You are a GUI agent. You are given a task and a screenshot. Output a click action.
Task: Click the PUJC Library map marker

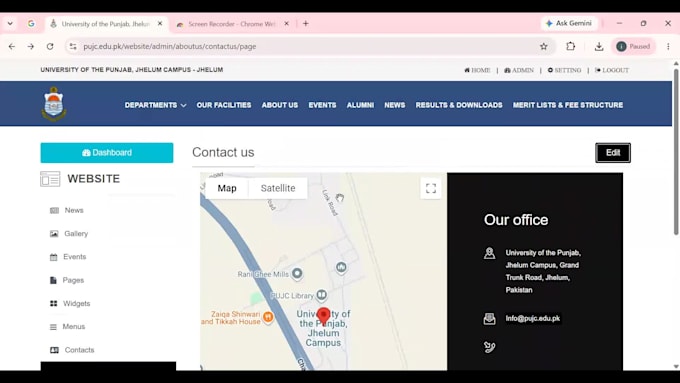(321, 295)
